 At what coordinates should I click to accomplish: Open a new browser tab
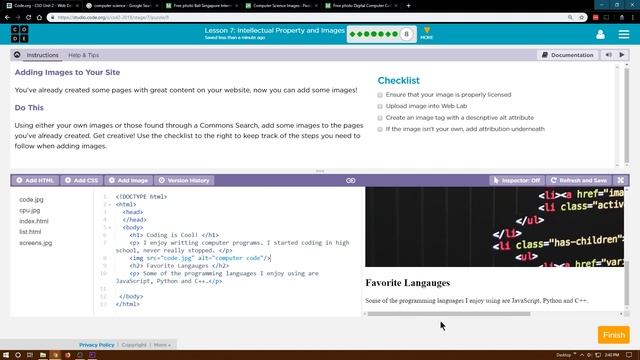[x=409, y=6]
